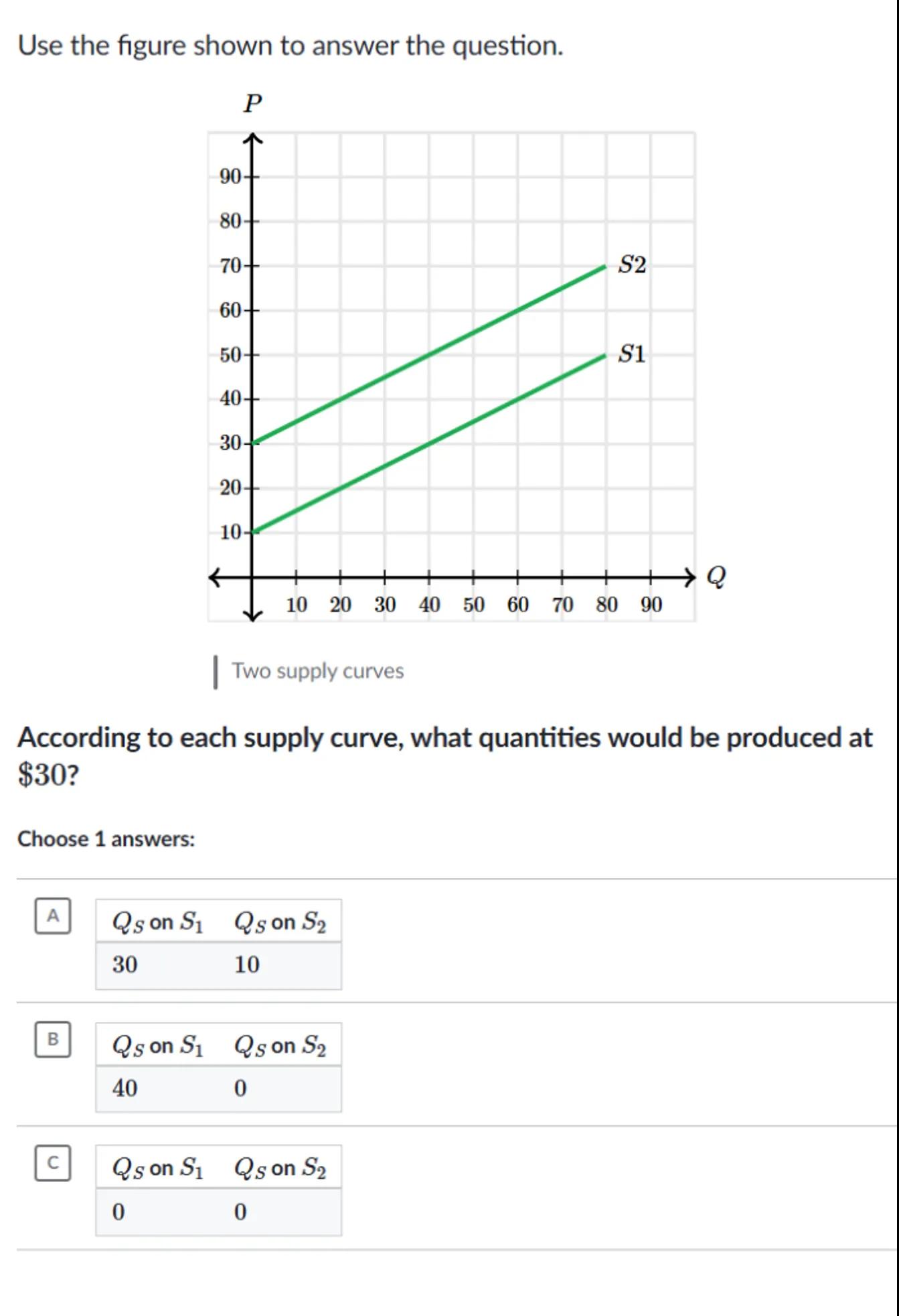Click the S1 curve label on the graph
Image resolution: width=899 pixels, height=1316 pixels.
(x=632, y=354)
